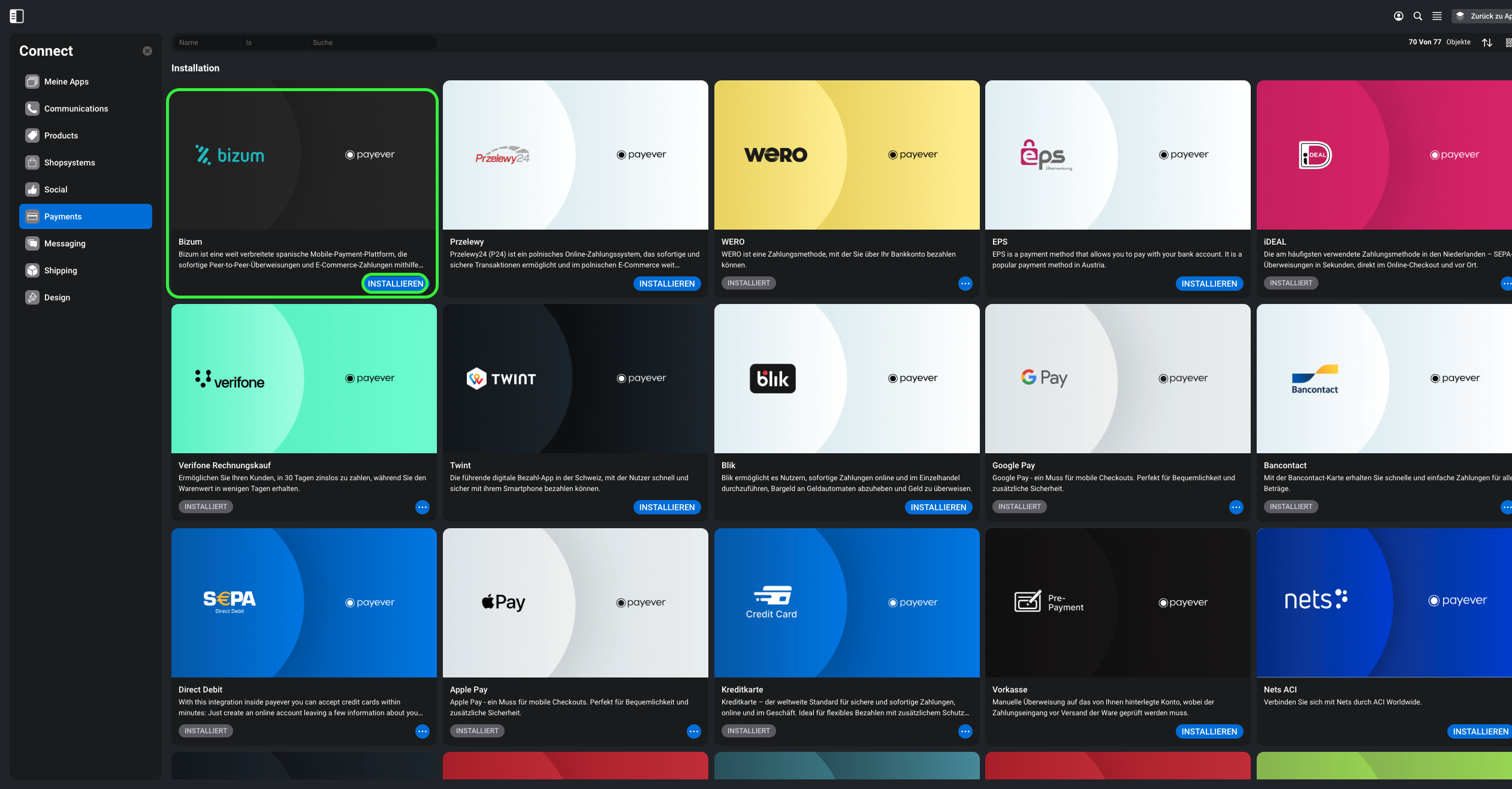Select Communications category
This screenshot has height=789, width=1512.
pos(86,109)
